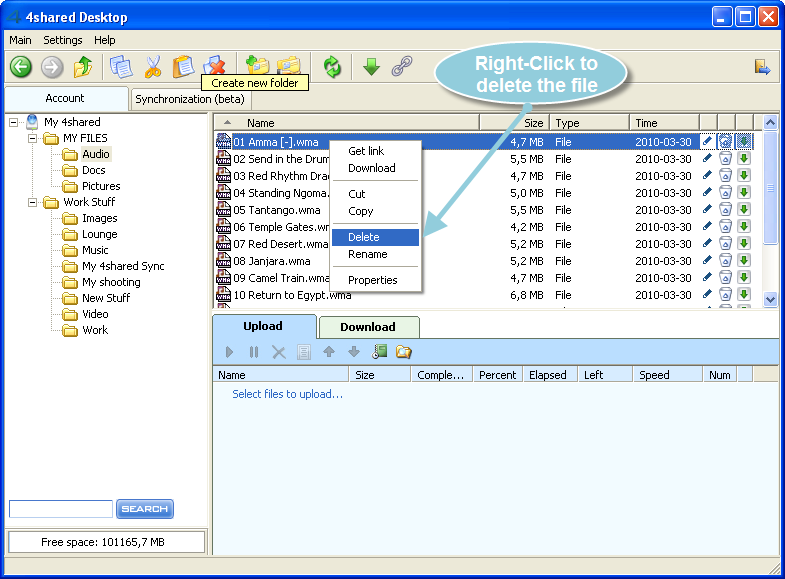Click the SEARCH button
This screenshot has width=785, height=579.
click(x=145, y=509)
